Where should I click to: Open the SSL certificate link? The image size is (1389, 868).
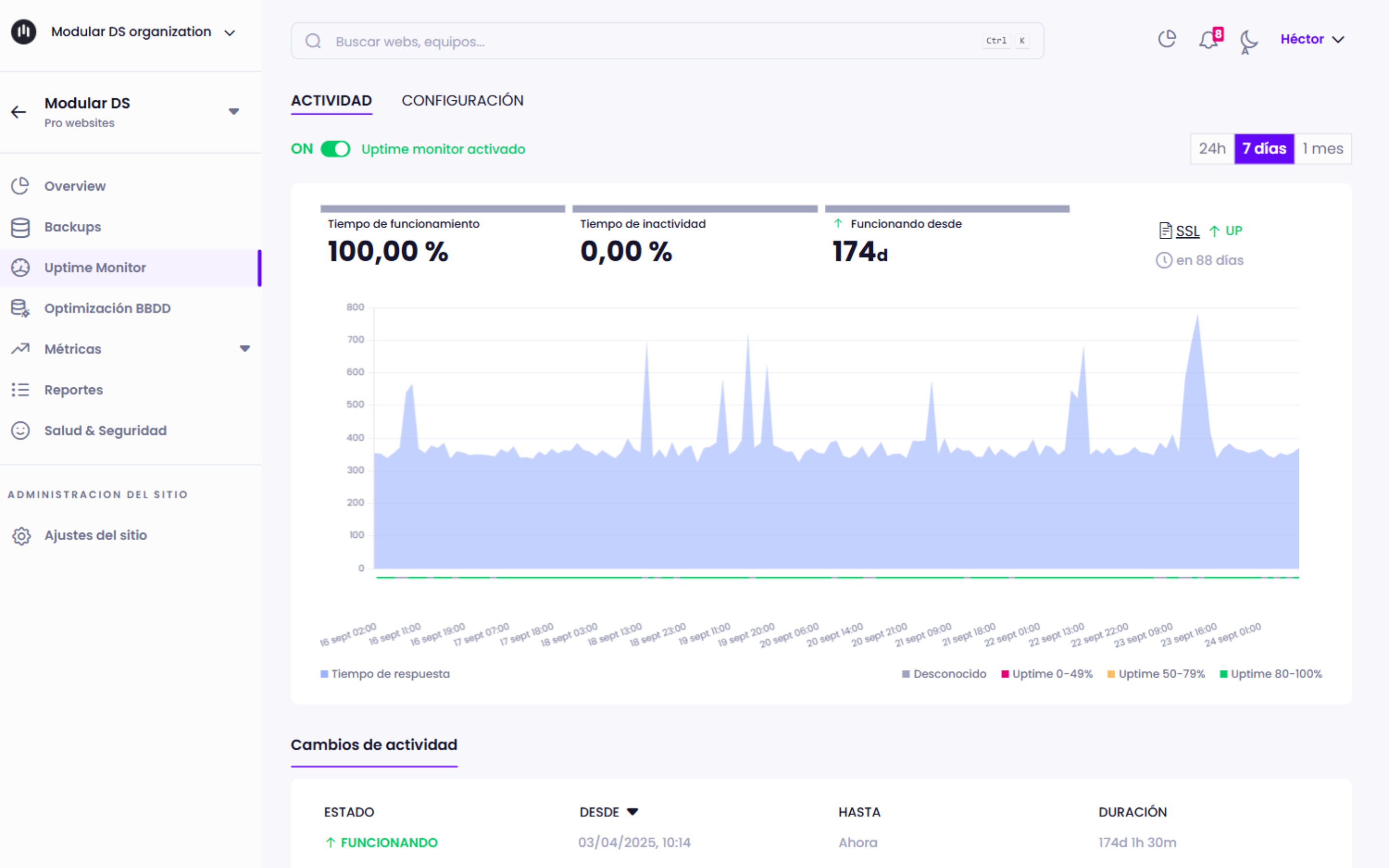point(1187,231)
